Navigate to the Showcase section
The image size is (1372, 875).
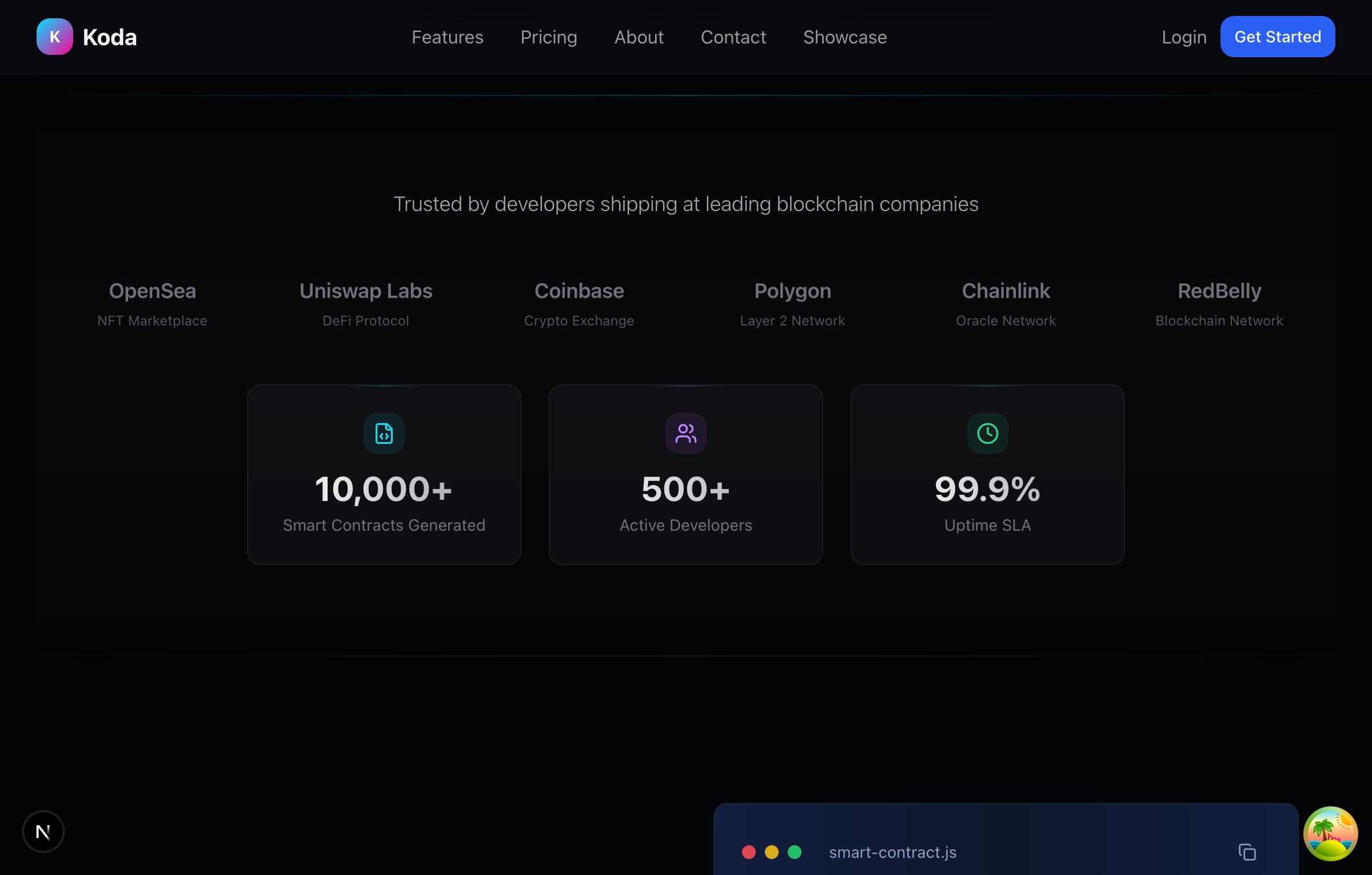click(x=845, y=37)
